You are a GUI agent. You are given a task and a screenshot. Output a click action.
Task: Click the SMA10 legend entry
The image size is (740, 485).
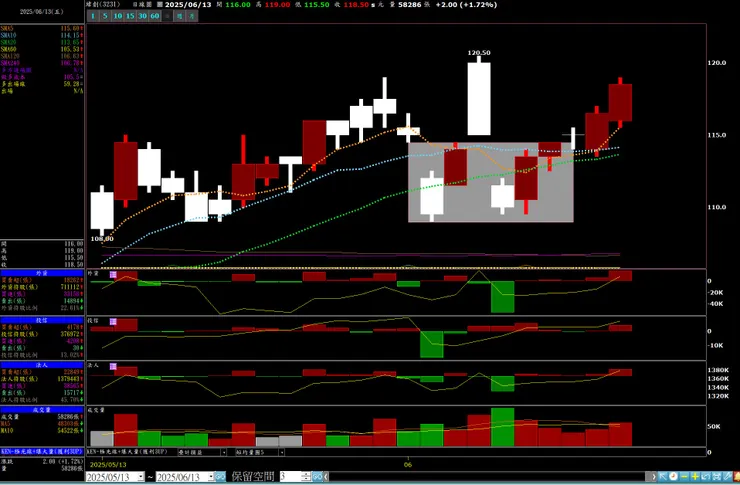click(42, 35)
